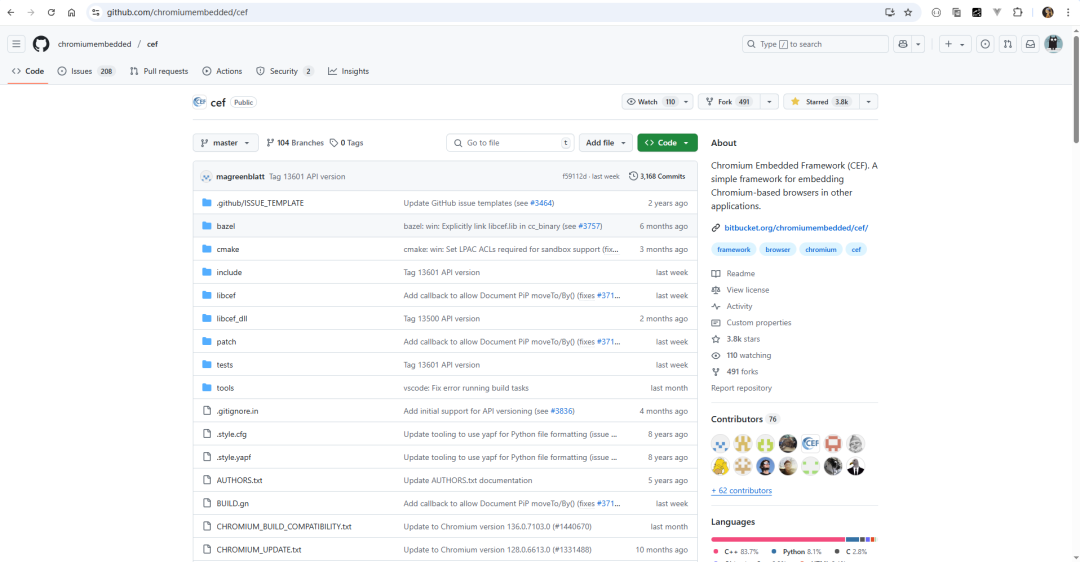Viewport: 1080px width, 562px height.
Task: Open the bazel folder
Action: (226, 226)
